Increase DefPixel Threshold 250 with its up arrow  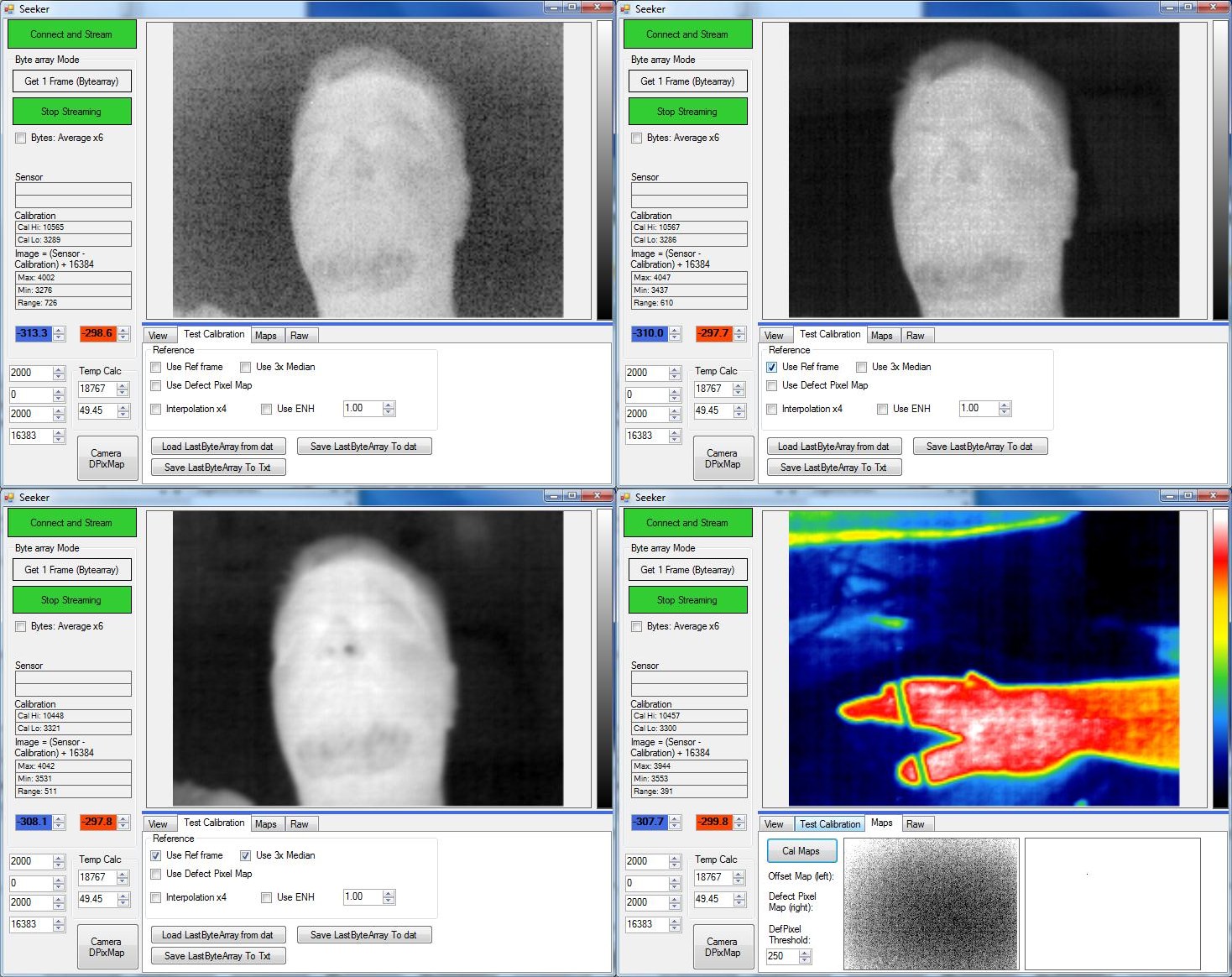(806, 952)
